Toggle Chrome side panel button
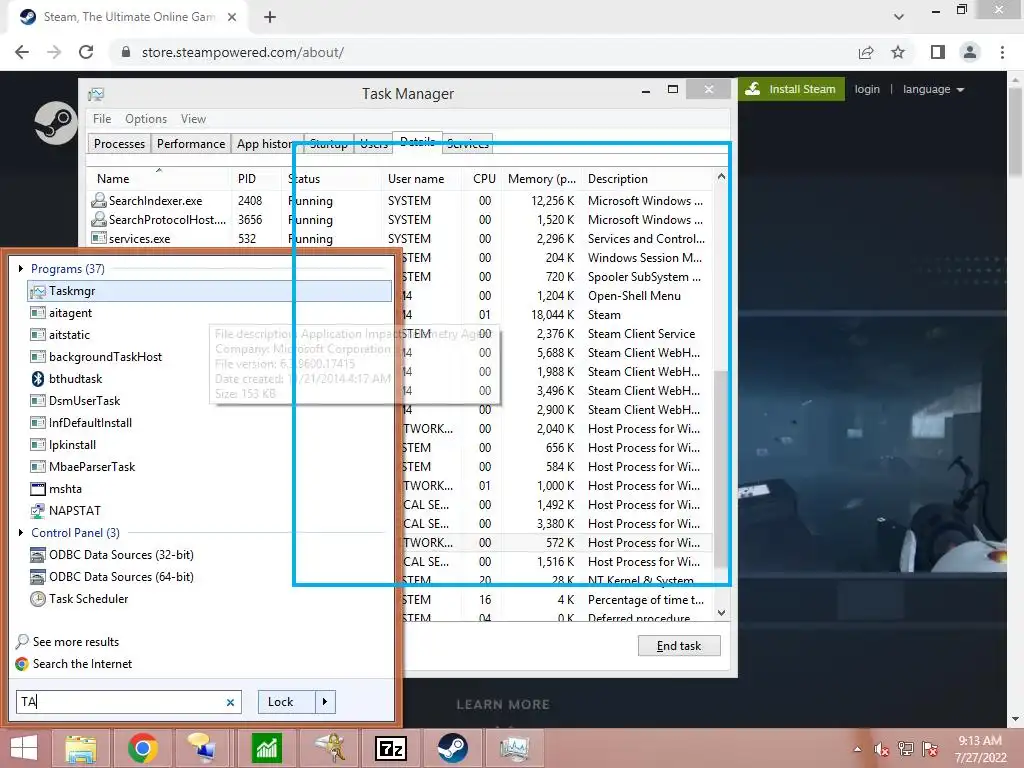This screenshot has height=768, width=1024. 938,52
